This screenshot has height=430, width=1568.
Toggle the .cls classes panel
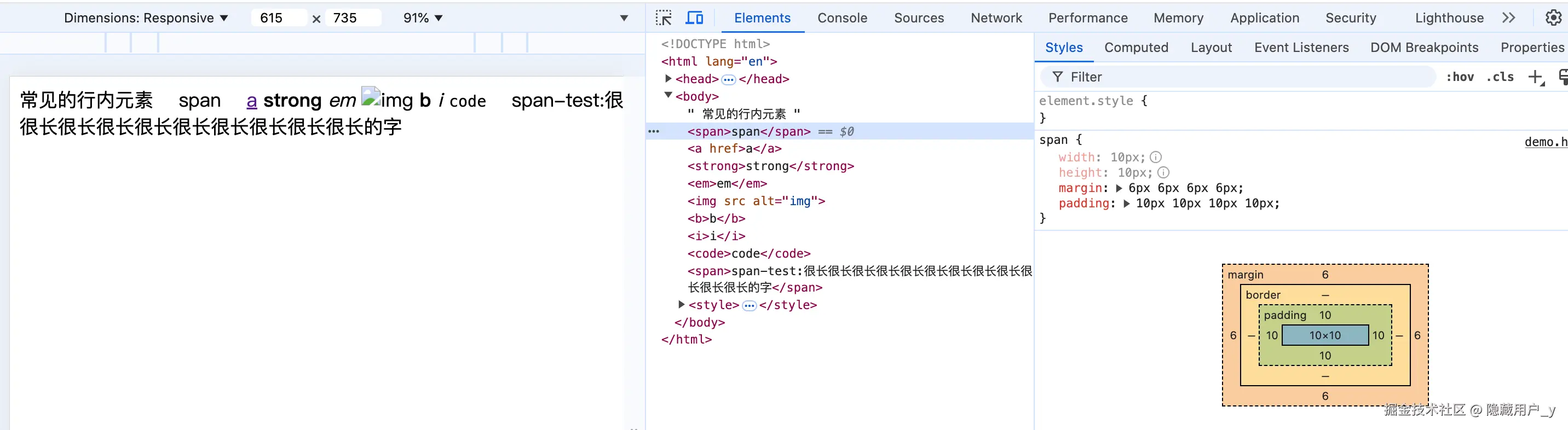[1500, 77]
